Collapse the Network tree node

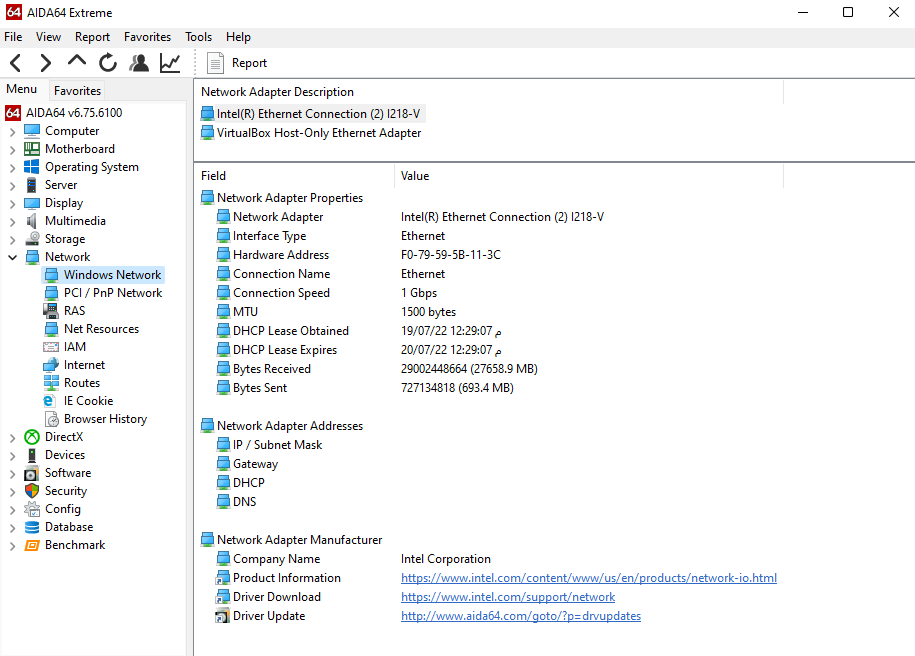point(12,257)
